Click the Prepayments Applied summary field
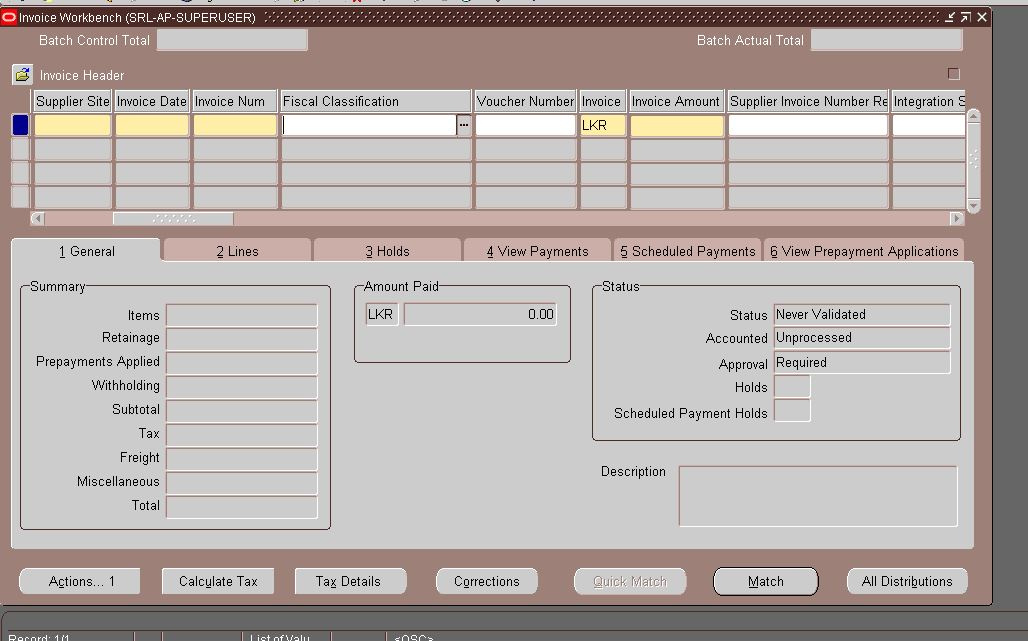The height and width of the screenshot is (641, 1028). pos(242,363)
